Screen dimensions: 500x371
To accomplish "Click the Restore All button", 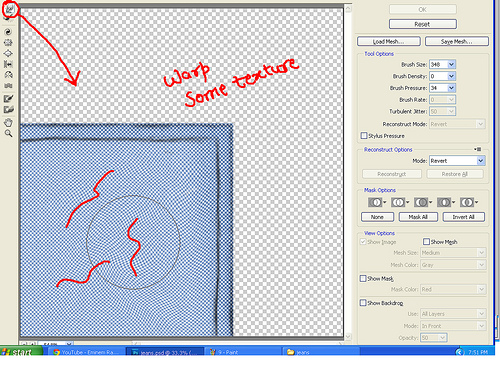I will (x=455, y=174).
